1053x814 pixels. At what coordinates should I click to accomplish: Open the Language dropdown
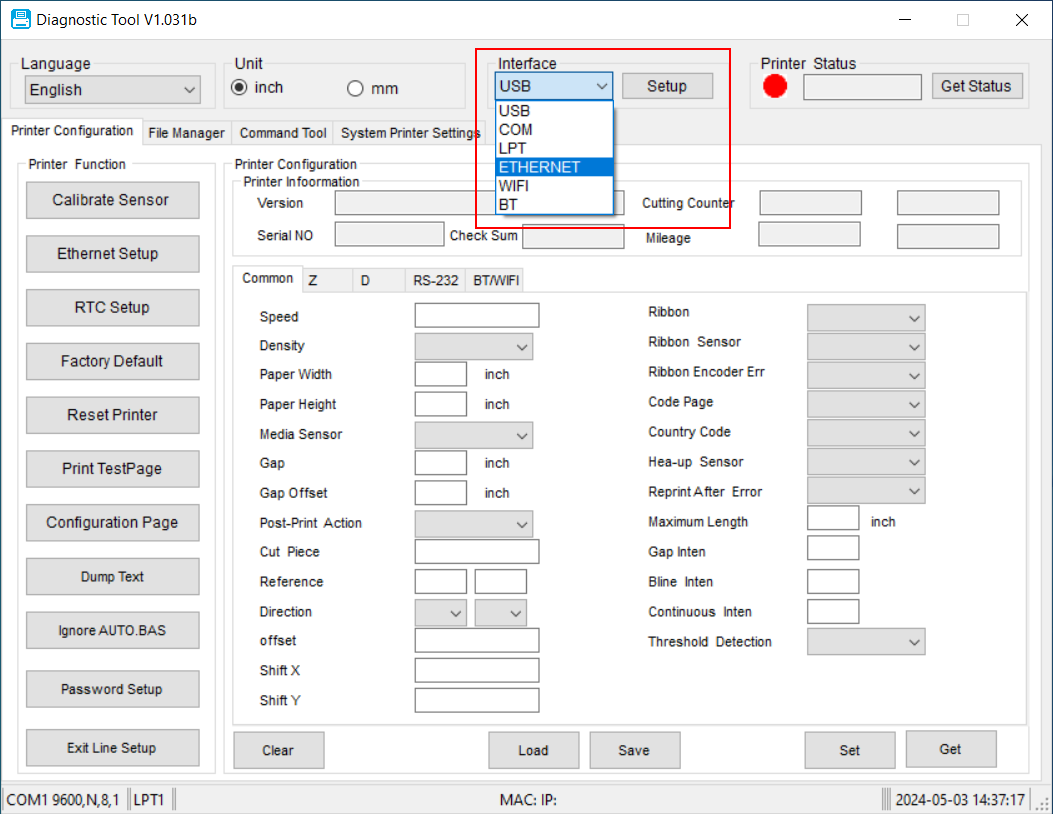(112, 90)
